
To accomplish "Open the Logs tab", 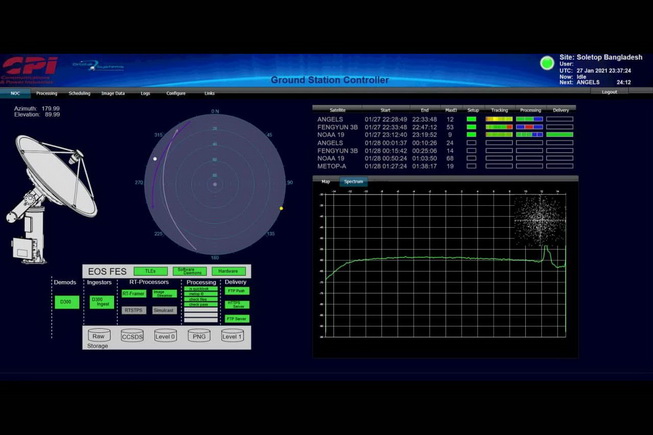I will point(145,93).
